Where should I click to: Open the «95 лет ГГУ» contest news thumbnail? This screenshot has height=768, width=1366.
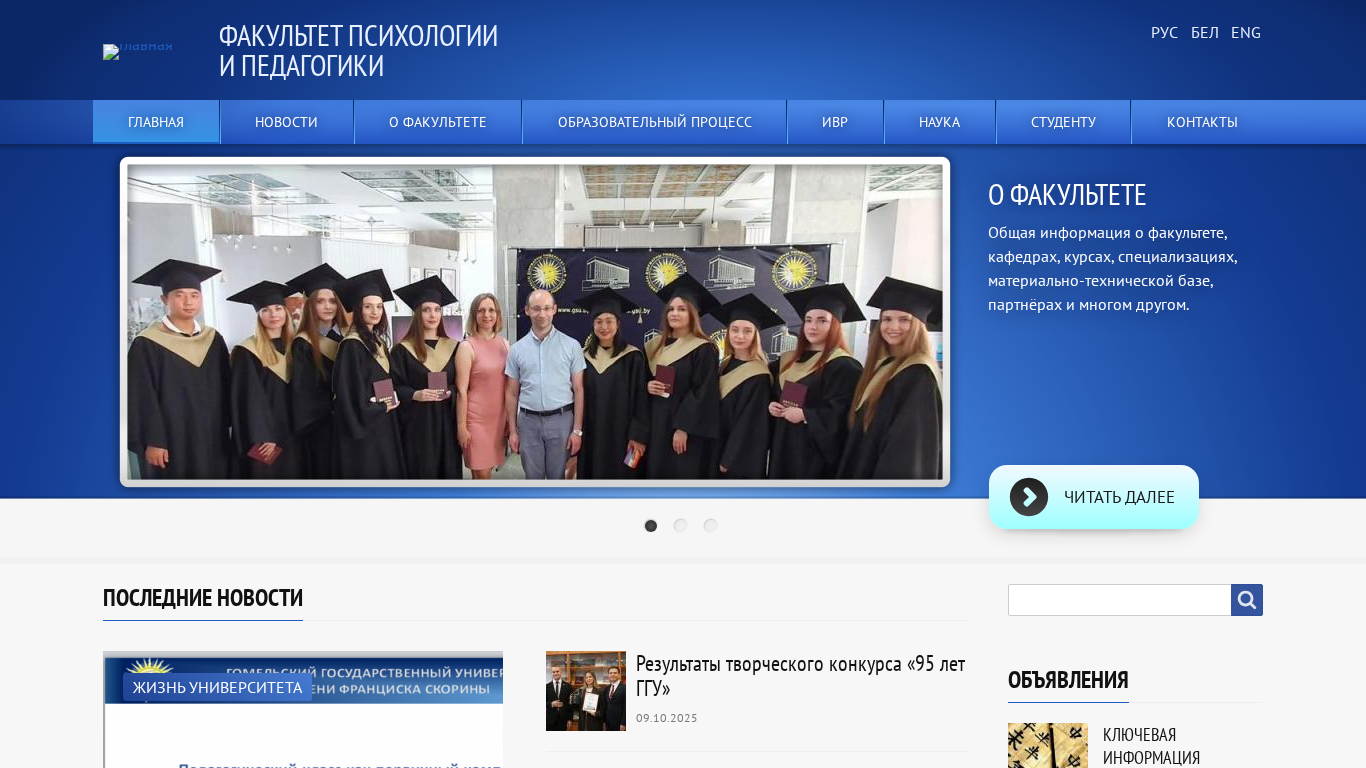(x=585, y=691)
